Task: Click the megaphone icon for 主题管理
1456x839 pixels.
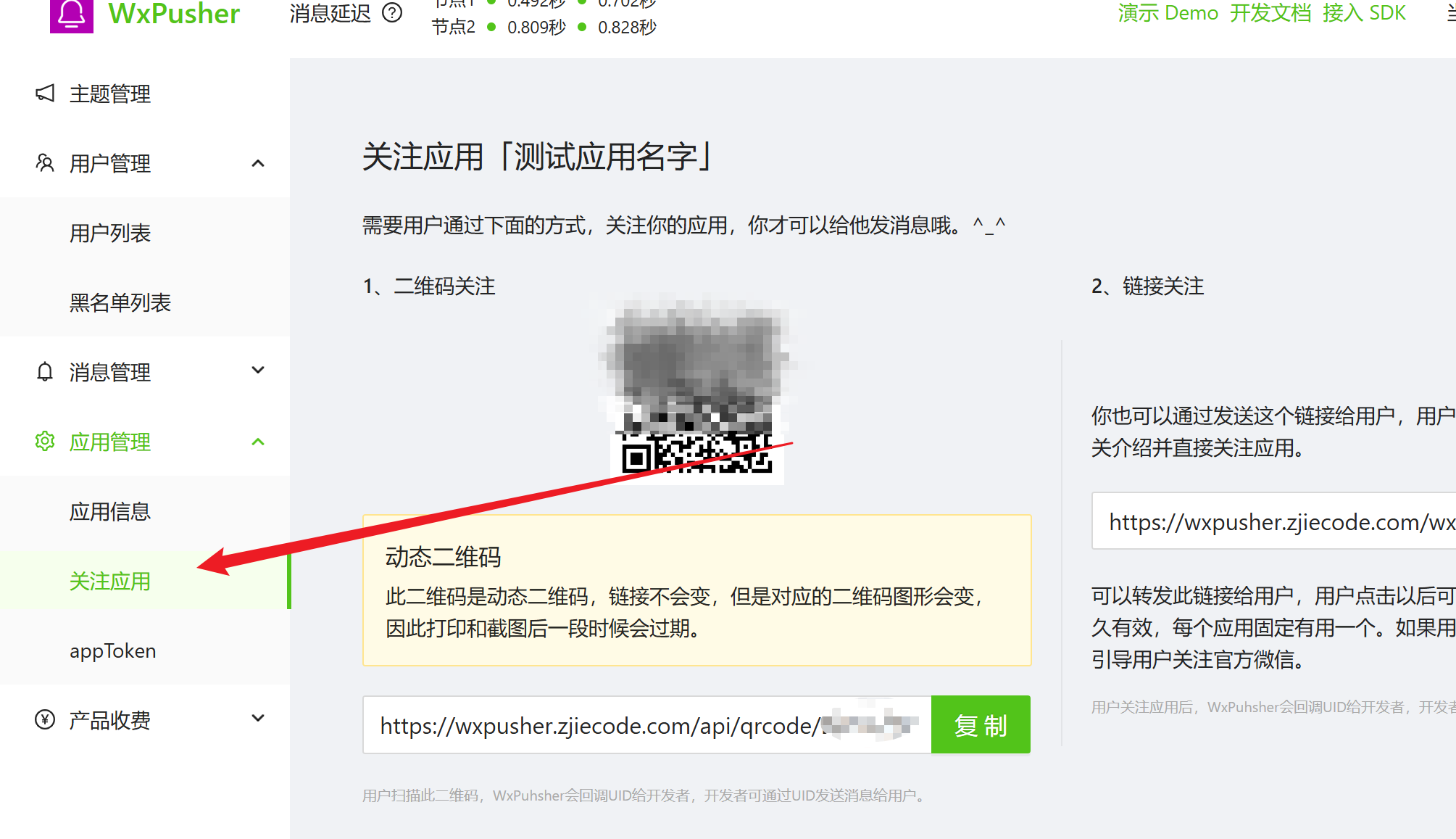Action: (x=45, y=94)
